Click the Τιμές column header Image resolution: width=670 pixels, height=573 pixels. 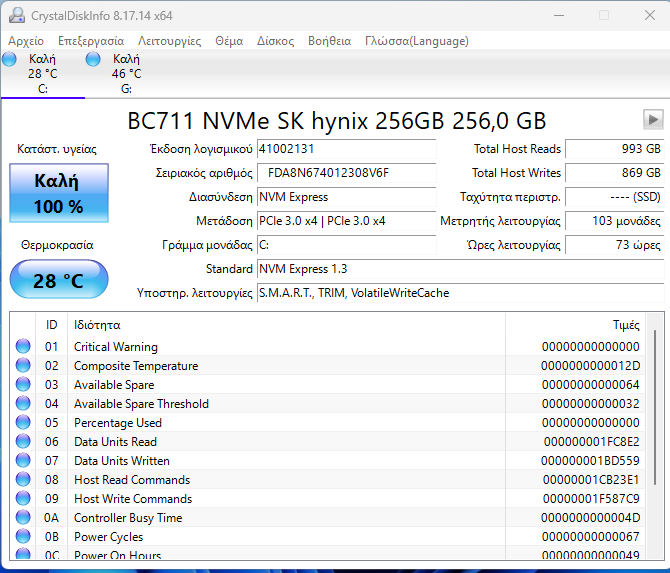pos(575,325)
